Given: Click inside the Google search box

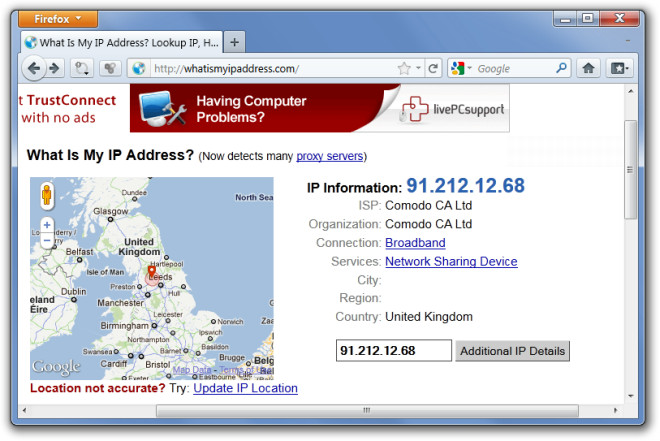Looking at the screenshot, I should coord(514,69).
